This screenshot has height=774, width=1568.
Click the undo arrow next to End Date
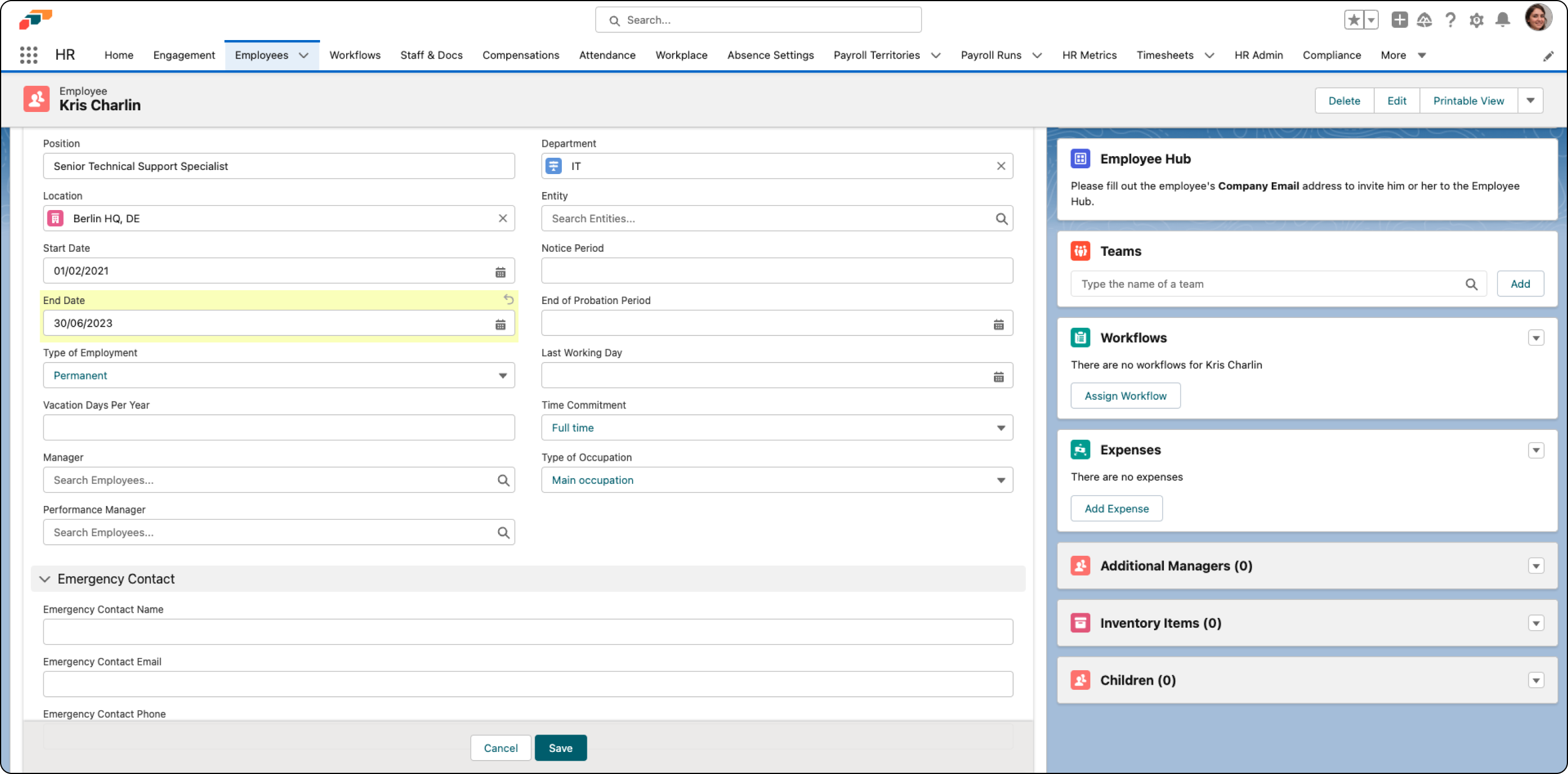pyautogui.click(x=509, y=299)
